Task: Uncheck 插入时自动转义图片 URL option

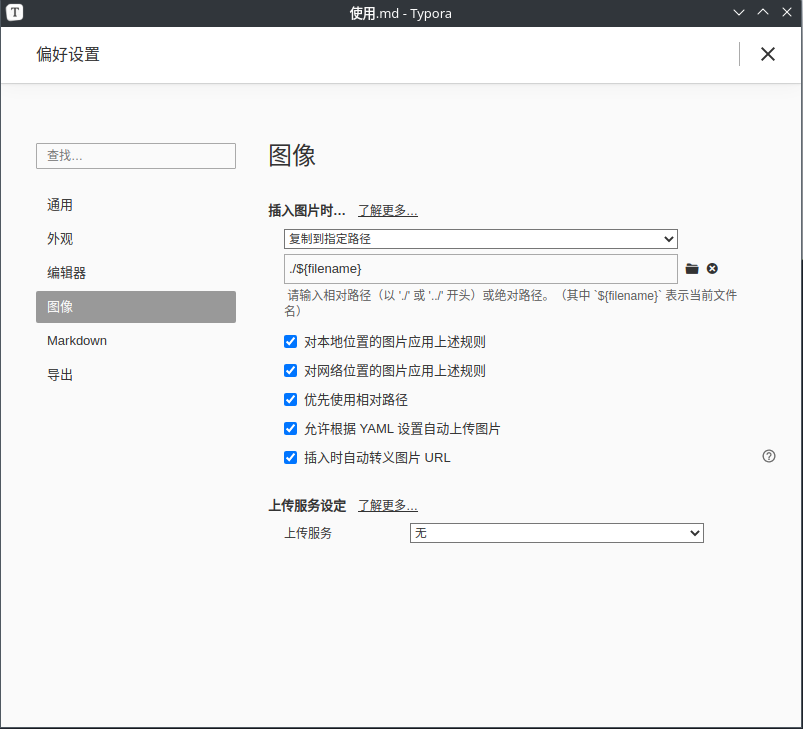Action: tap(291, 458)
